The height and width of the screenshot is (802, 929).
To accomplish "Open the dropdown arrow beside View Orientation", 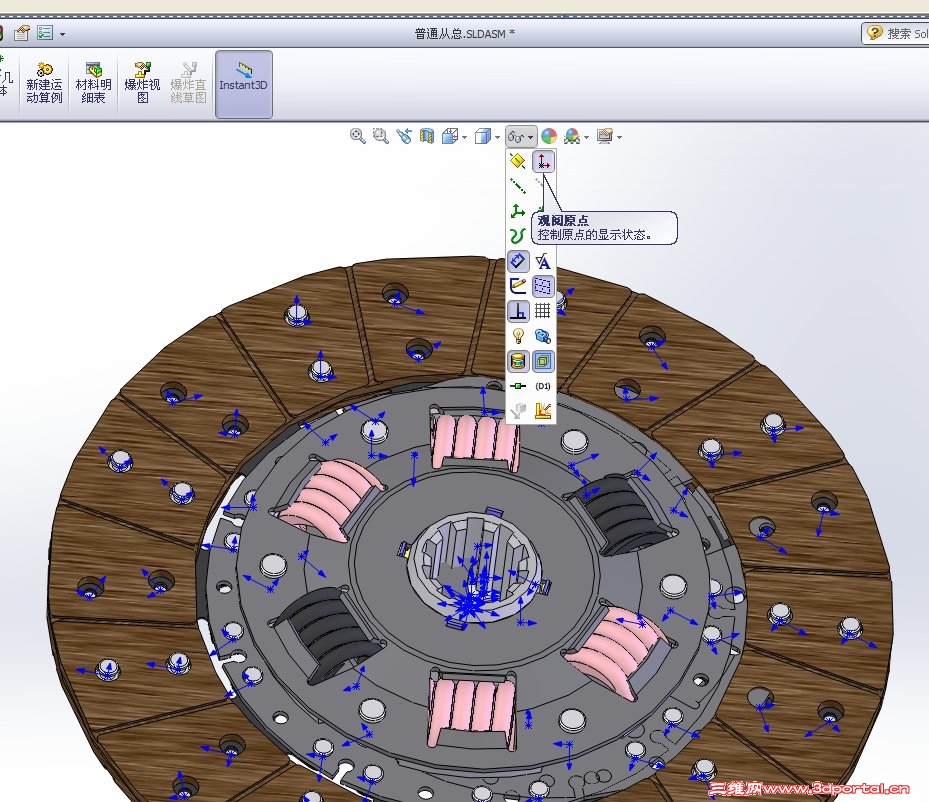I will point(464,137).
